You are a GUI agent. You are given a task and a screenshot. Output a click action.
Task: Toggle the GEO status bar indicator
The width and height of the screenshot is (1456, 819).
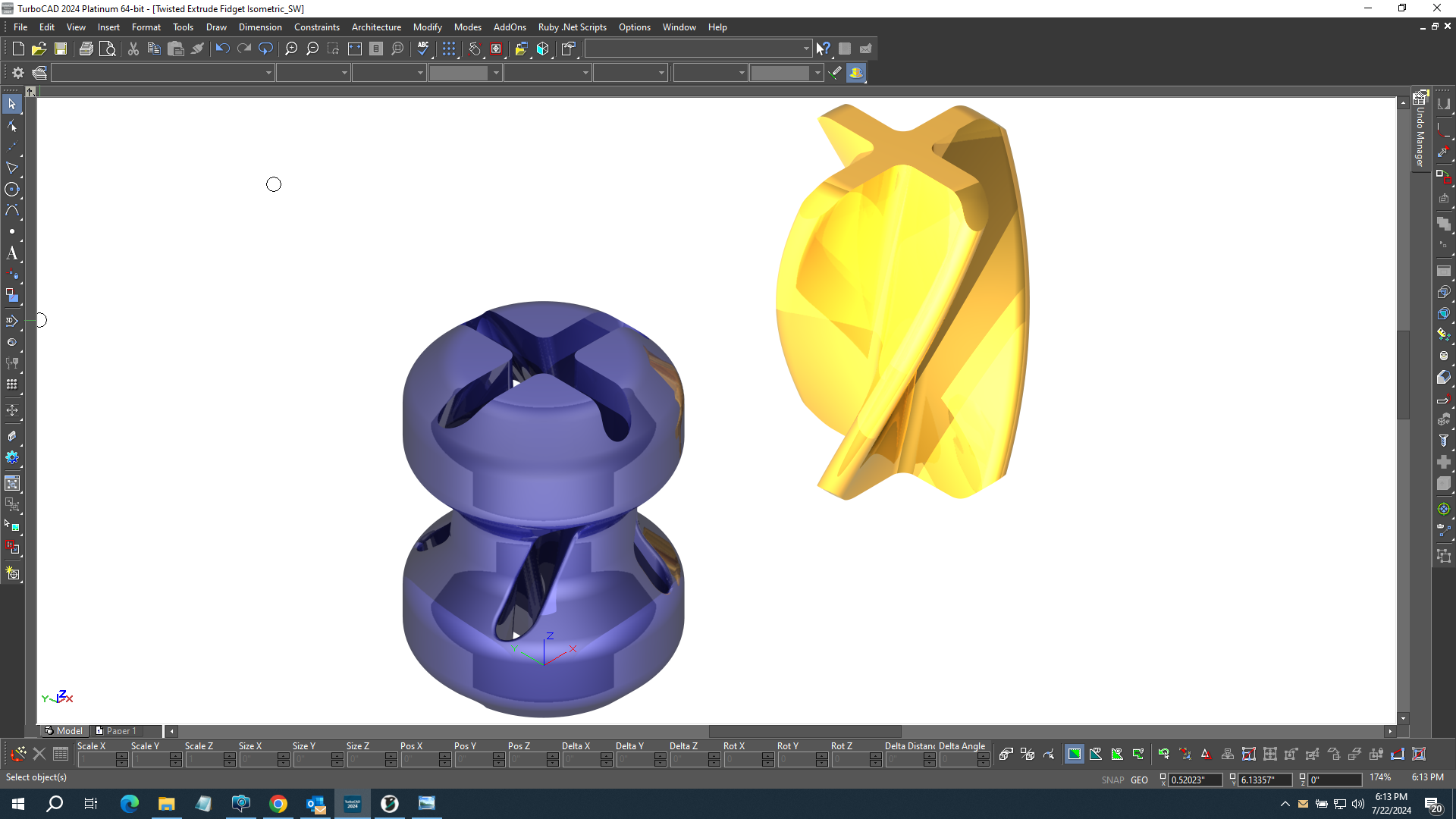pyautogui.click(x=1139, y=780)
